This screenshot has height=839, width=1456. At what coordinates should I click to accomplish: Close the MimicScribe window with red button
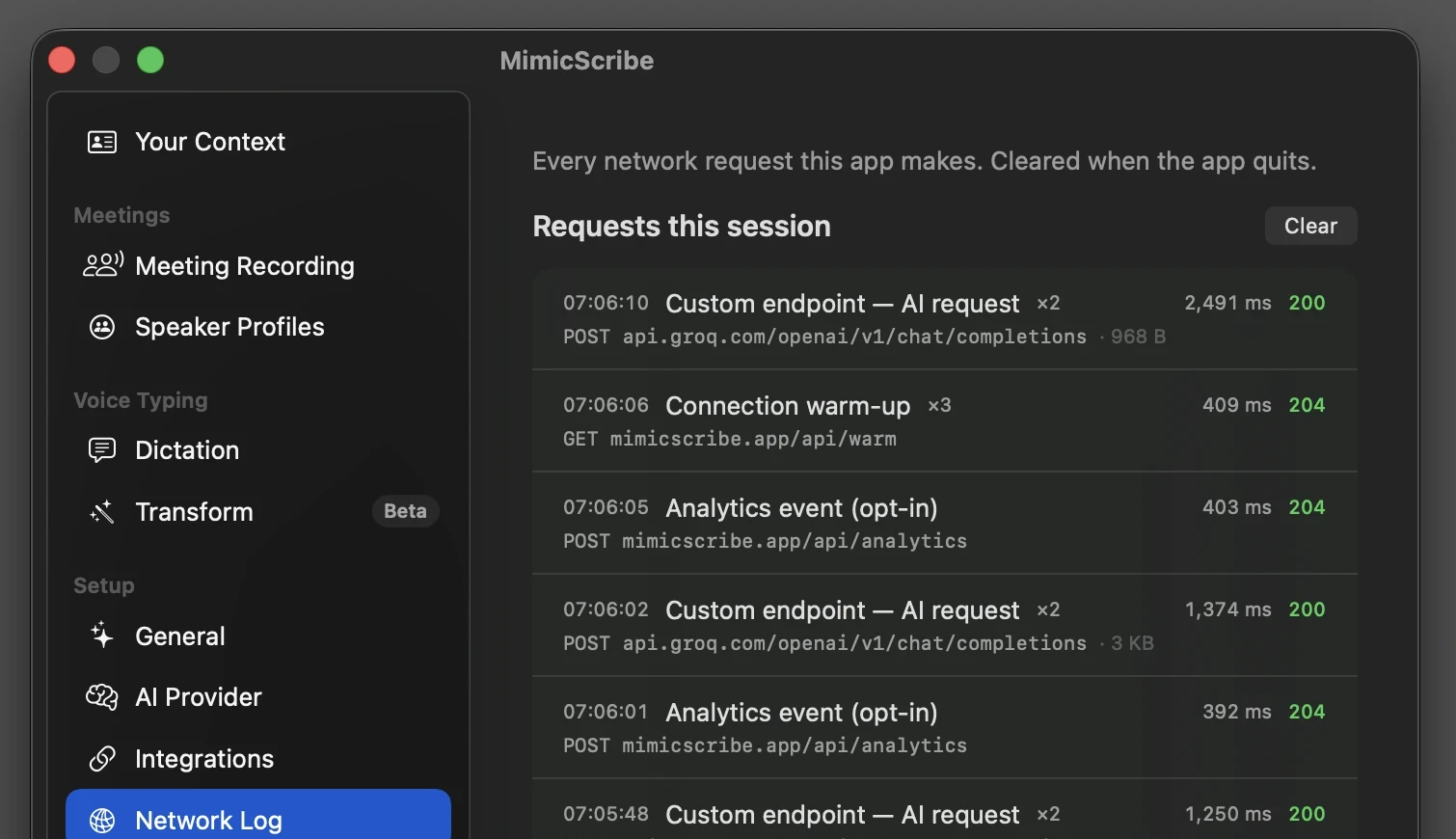[x=62, y=60]
